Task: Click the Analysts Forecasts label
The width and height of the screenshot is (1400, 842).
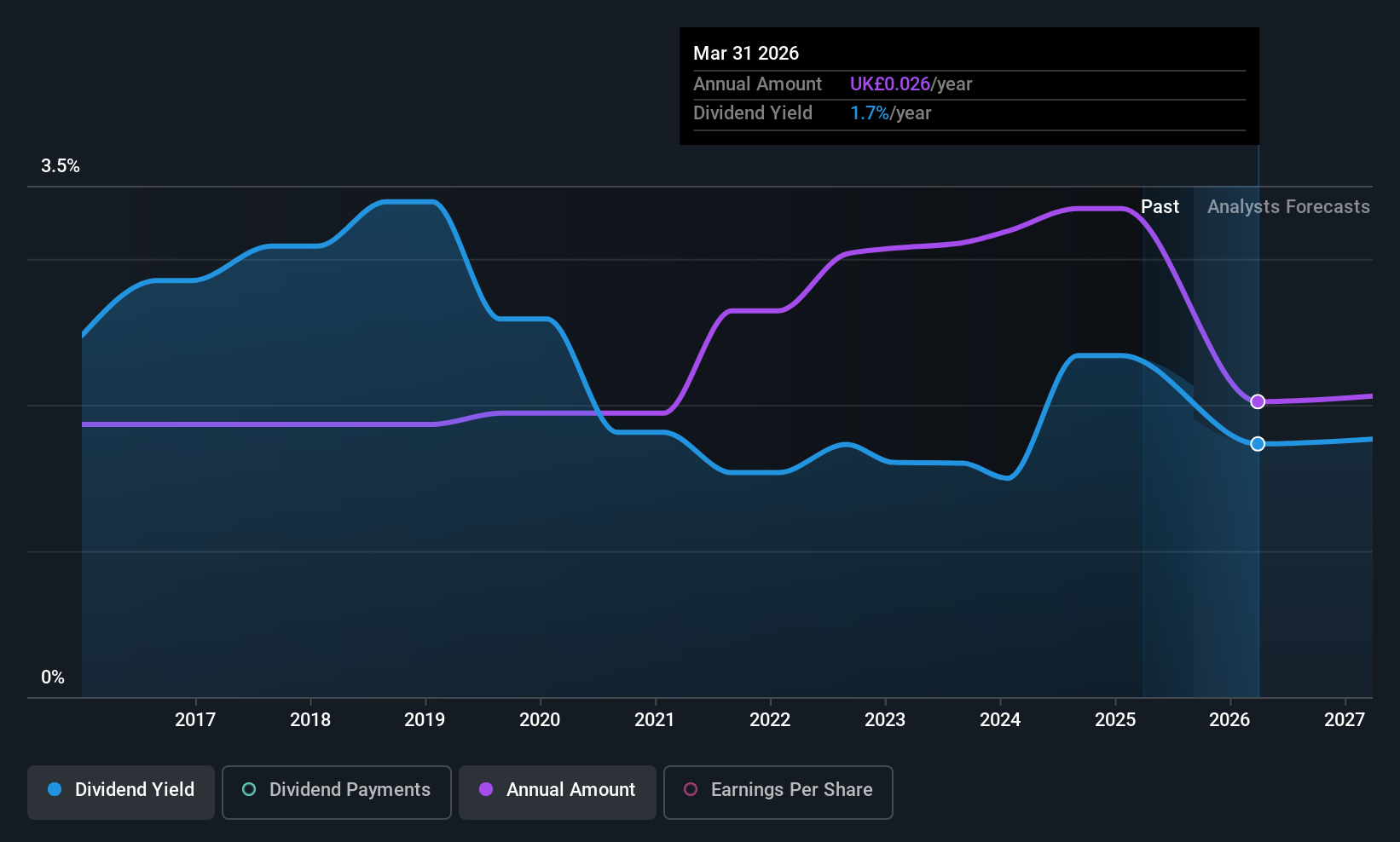Action: 1288,207
